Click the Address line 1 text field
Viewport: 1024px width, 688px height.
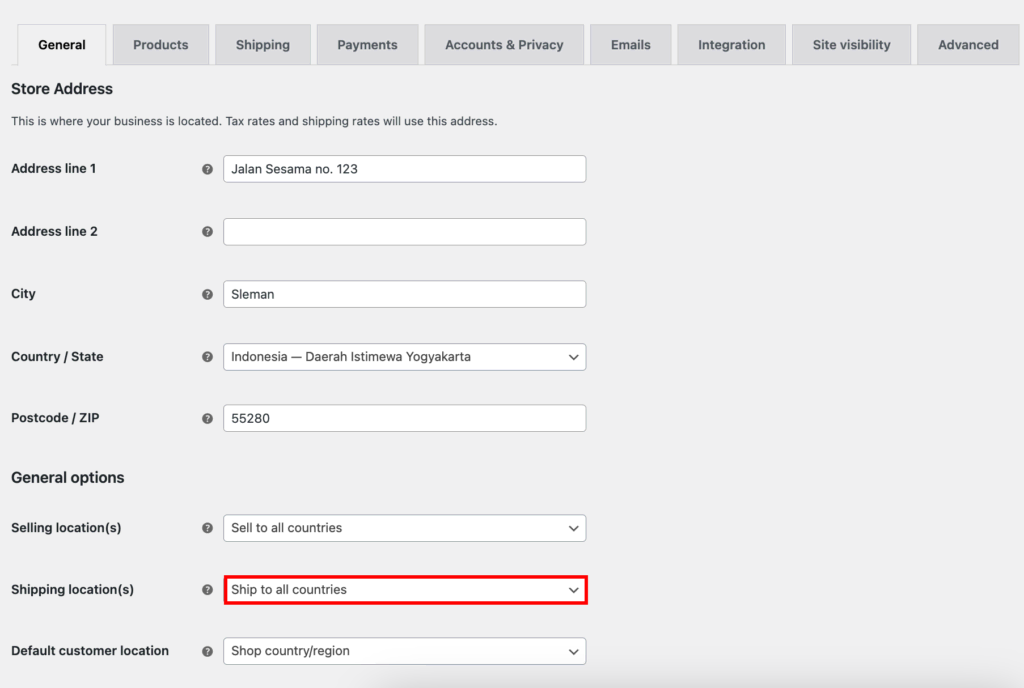pos(404,169)
